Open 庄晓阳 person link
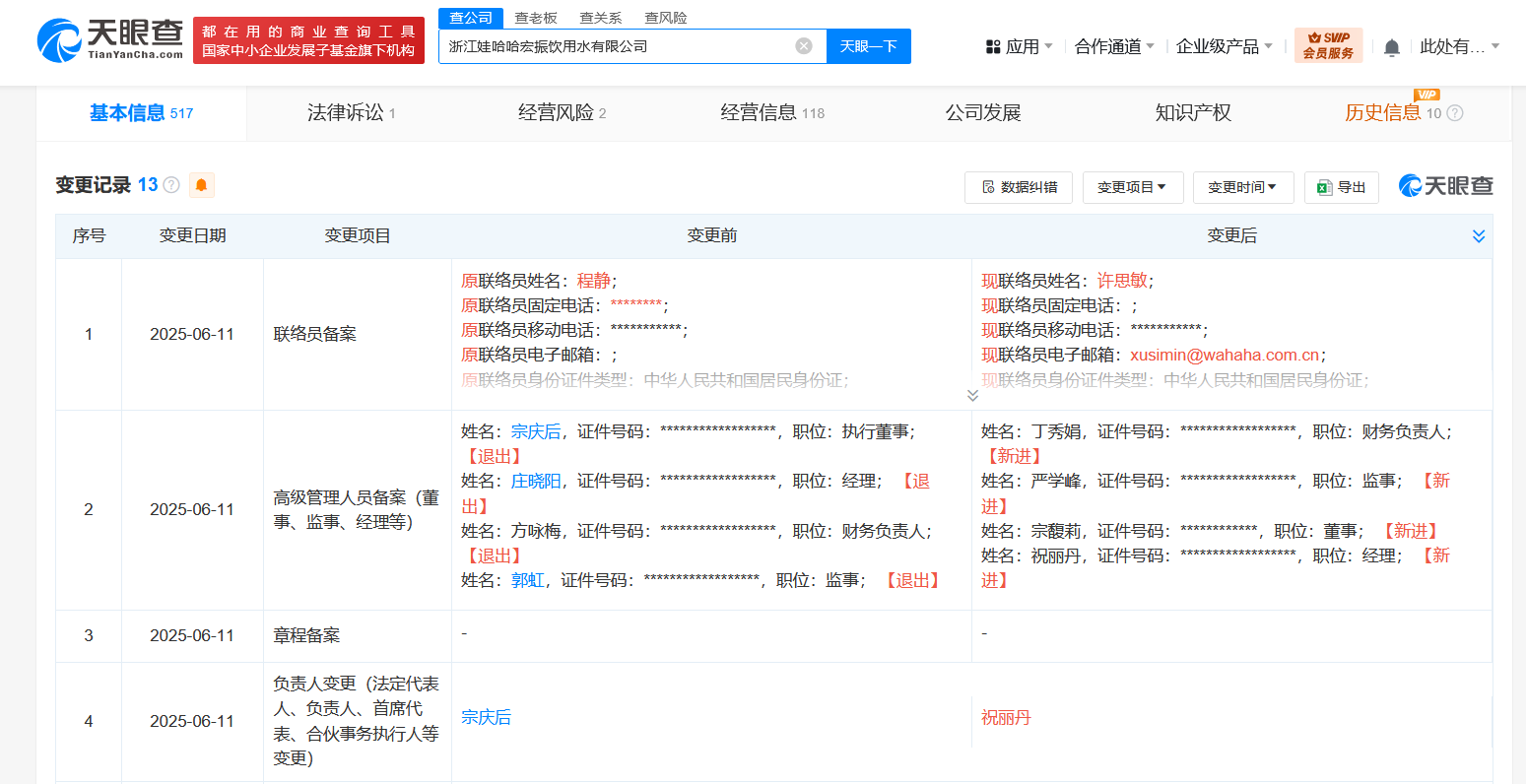1526x784 pixels. (x=536, y=481)
